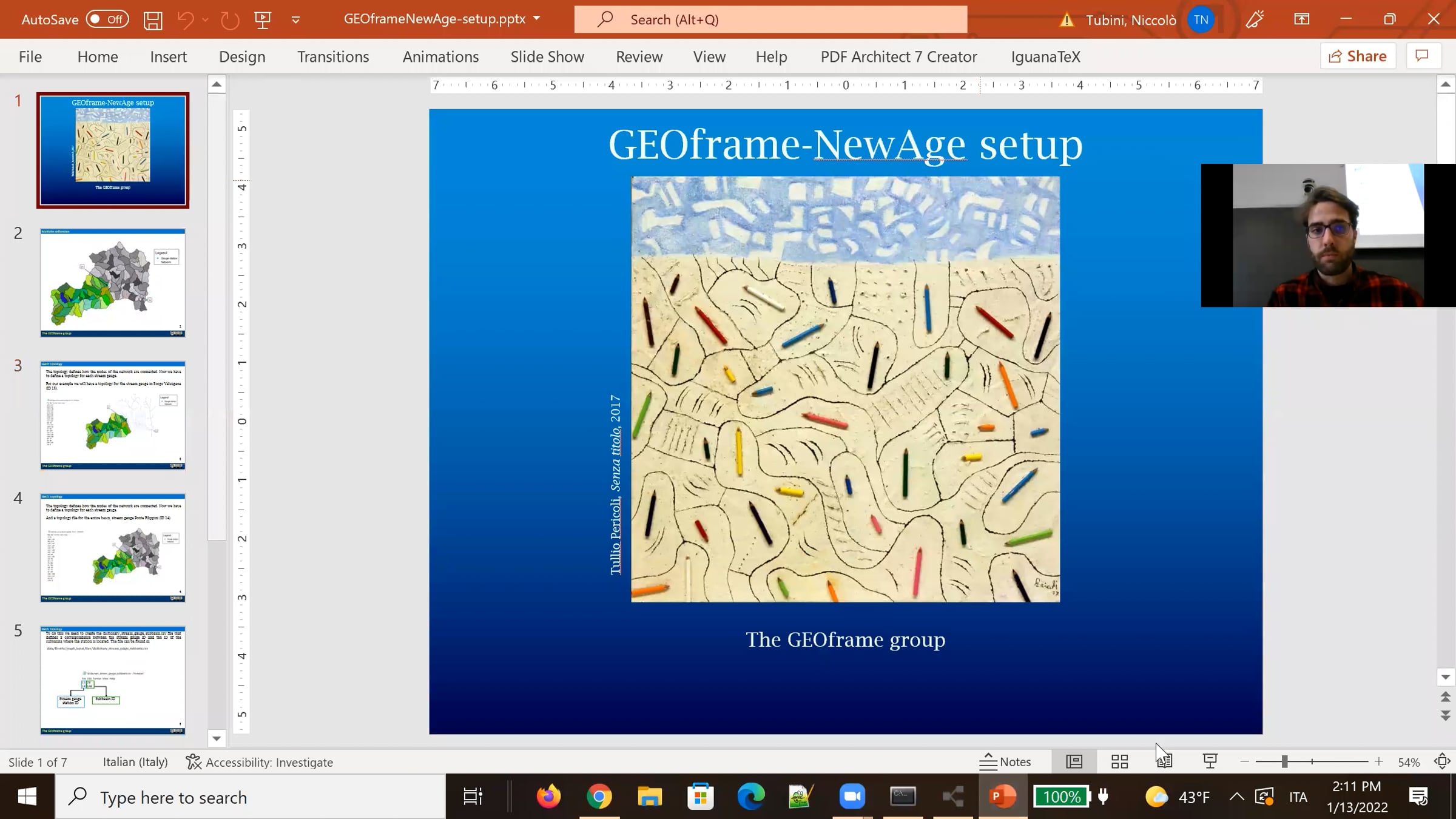Switch to Reading View
The height and width of the screenshot is (819, 1456).
pyautogui.click(x=1165, y=761)
